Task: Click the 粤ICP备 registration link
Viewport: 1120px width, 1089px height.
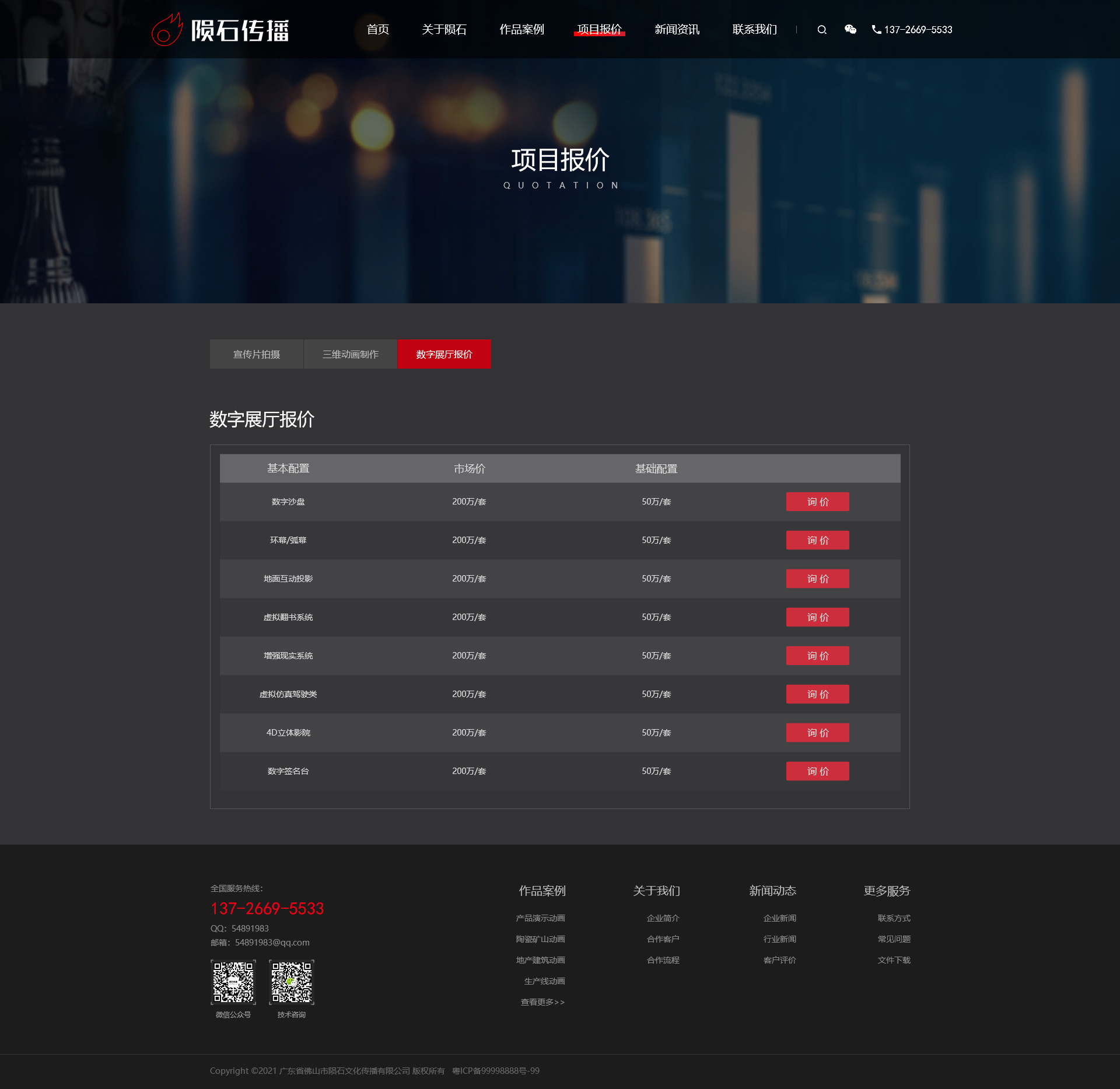Action: (x=495, y=1071)
